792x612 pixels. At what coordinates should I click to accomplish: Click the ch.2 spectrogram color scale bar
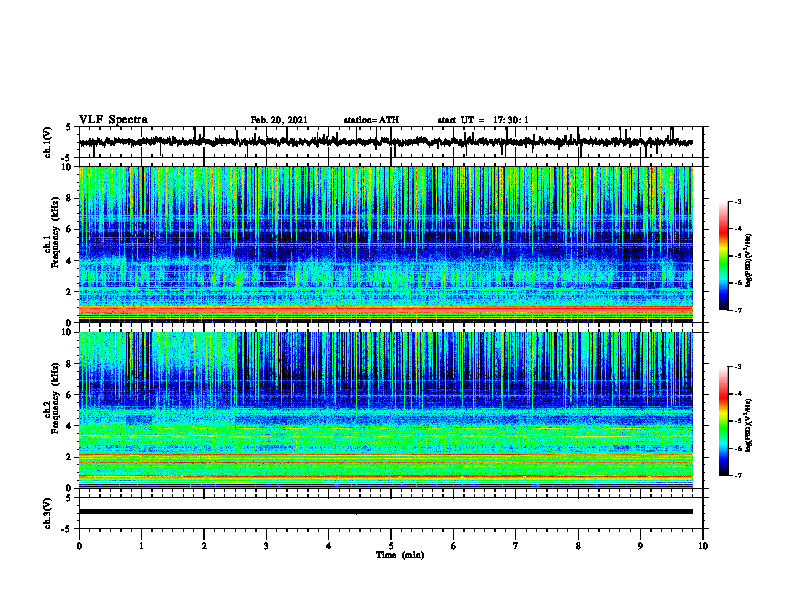click(x=723, y=421)
